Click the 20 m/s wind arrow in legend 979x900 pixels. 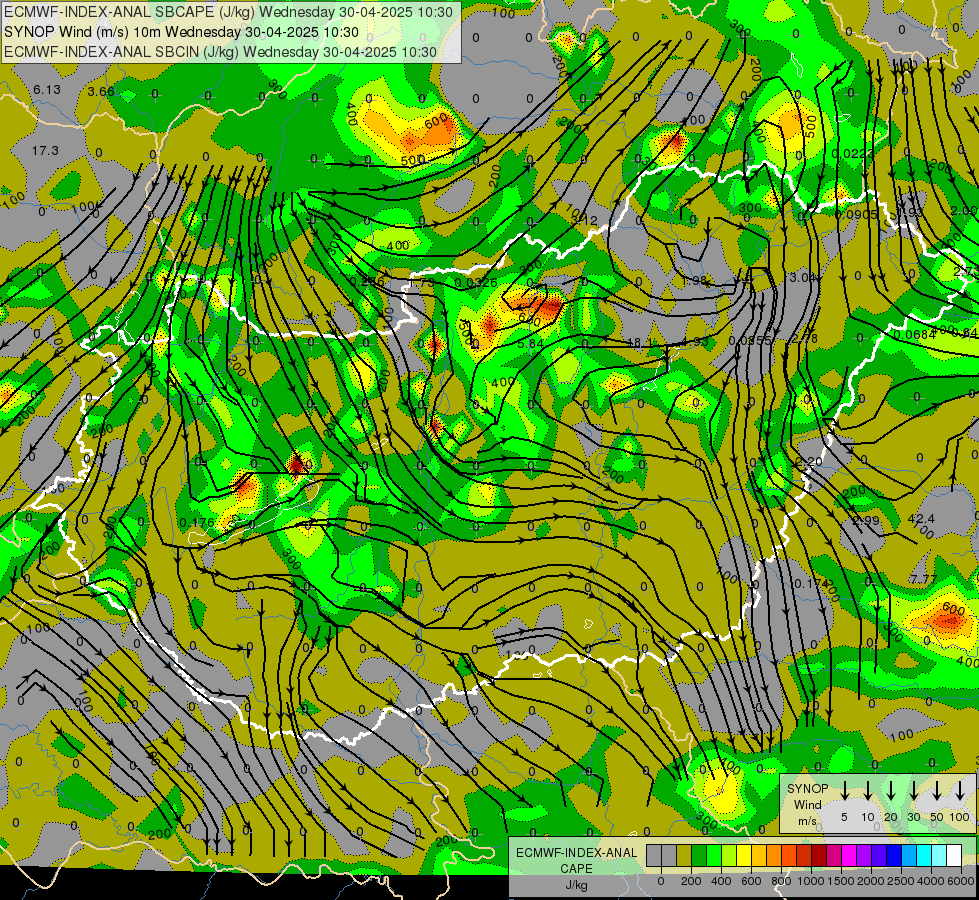click(x=891, y=790)
